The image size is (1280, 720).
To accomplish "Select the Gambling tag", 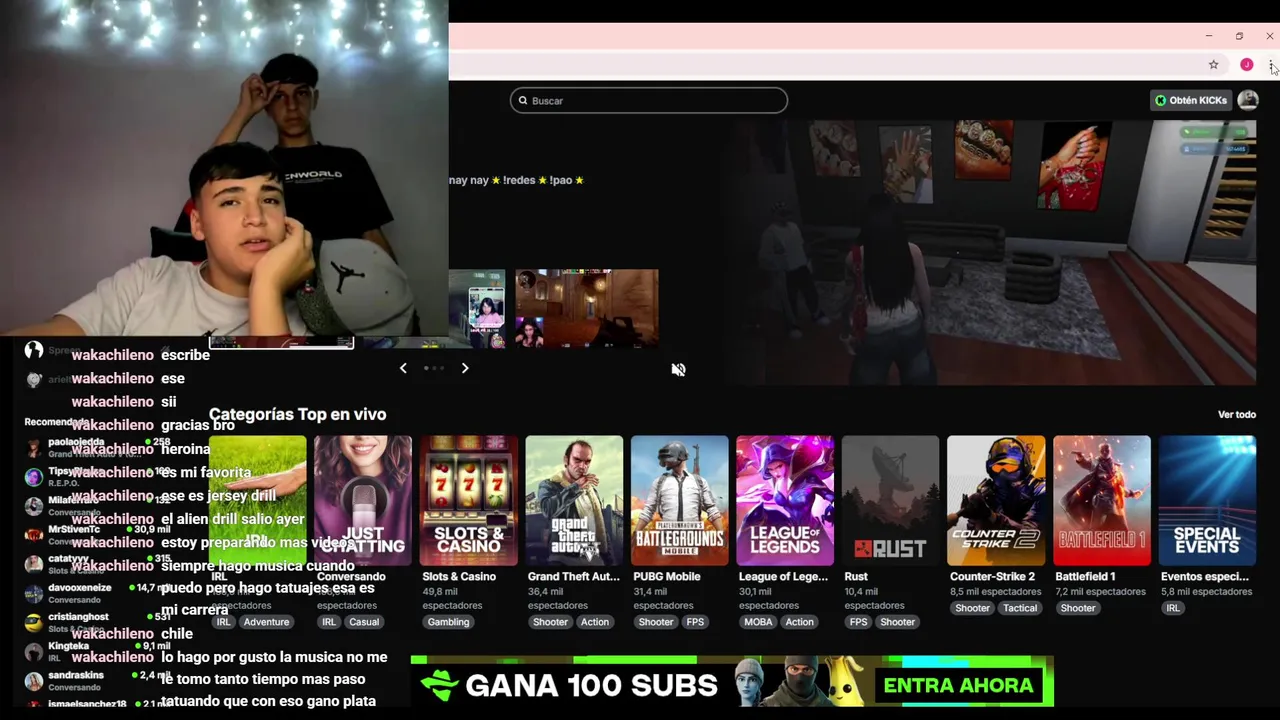I will click(x=448, y=622).
